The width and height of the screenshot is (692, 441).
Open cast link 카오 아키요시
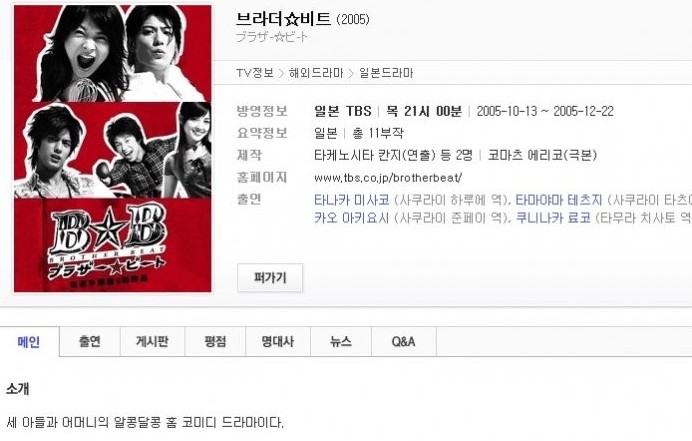pyautogui.click(x=352, y=218)
